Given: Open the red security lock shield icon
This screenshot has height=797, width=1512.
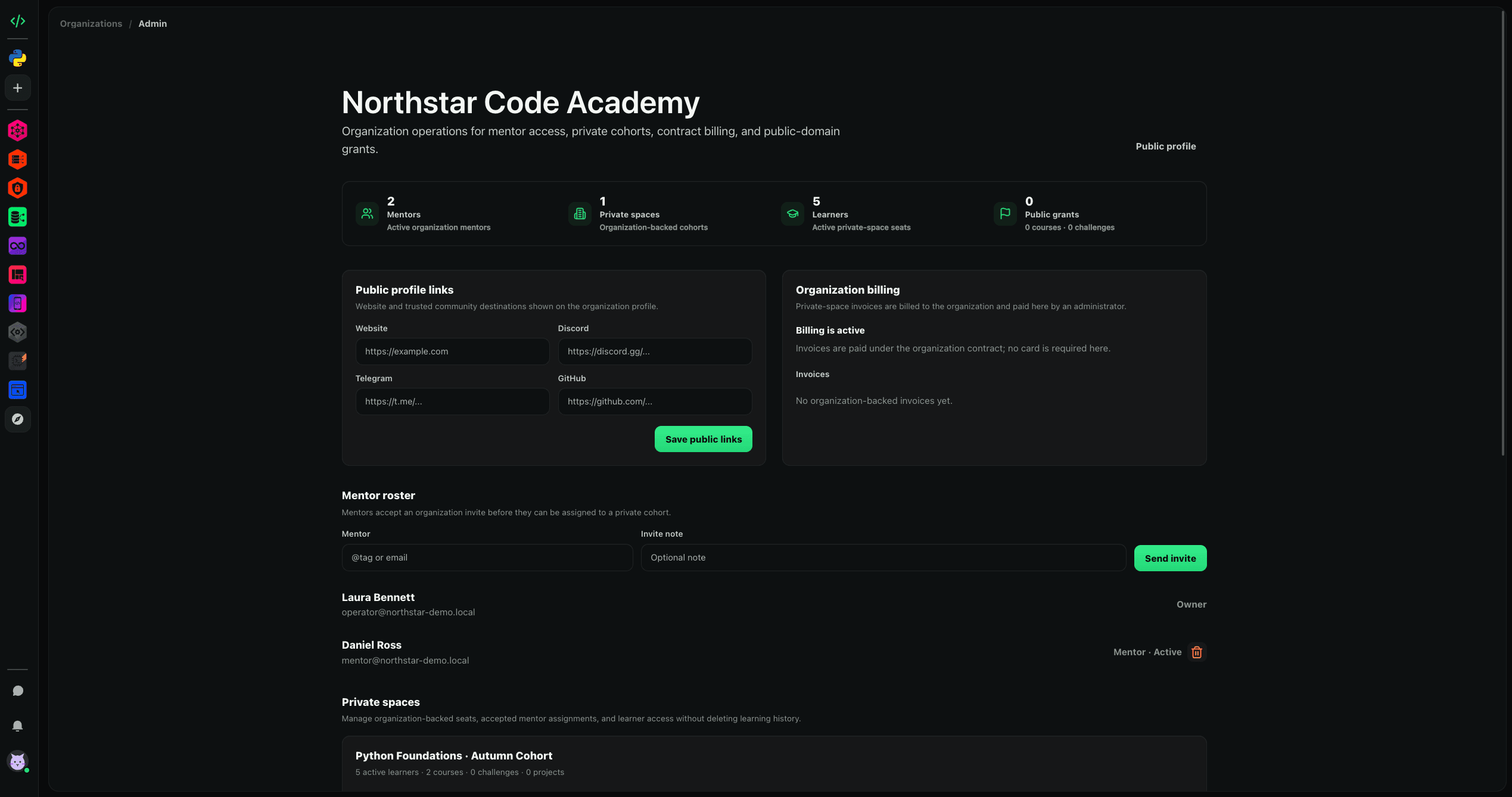Looking at the screenshot, I should point(18,188).
